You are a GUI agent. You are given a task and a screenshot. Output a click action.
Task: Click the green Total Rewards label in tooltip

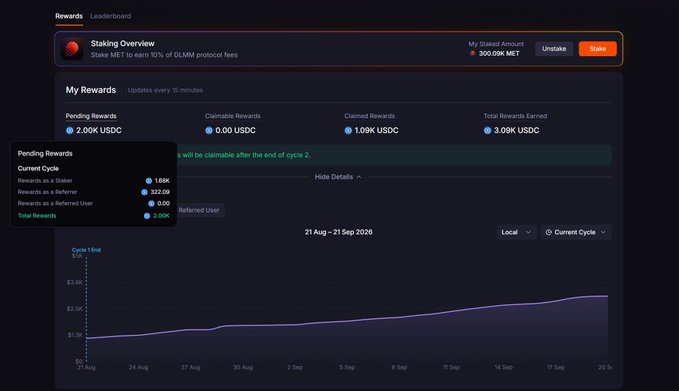click(x=37, y=216)
